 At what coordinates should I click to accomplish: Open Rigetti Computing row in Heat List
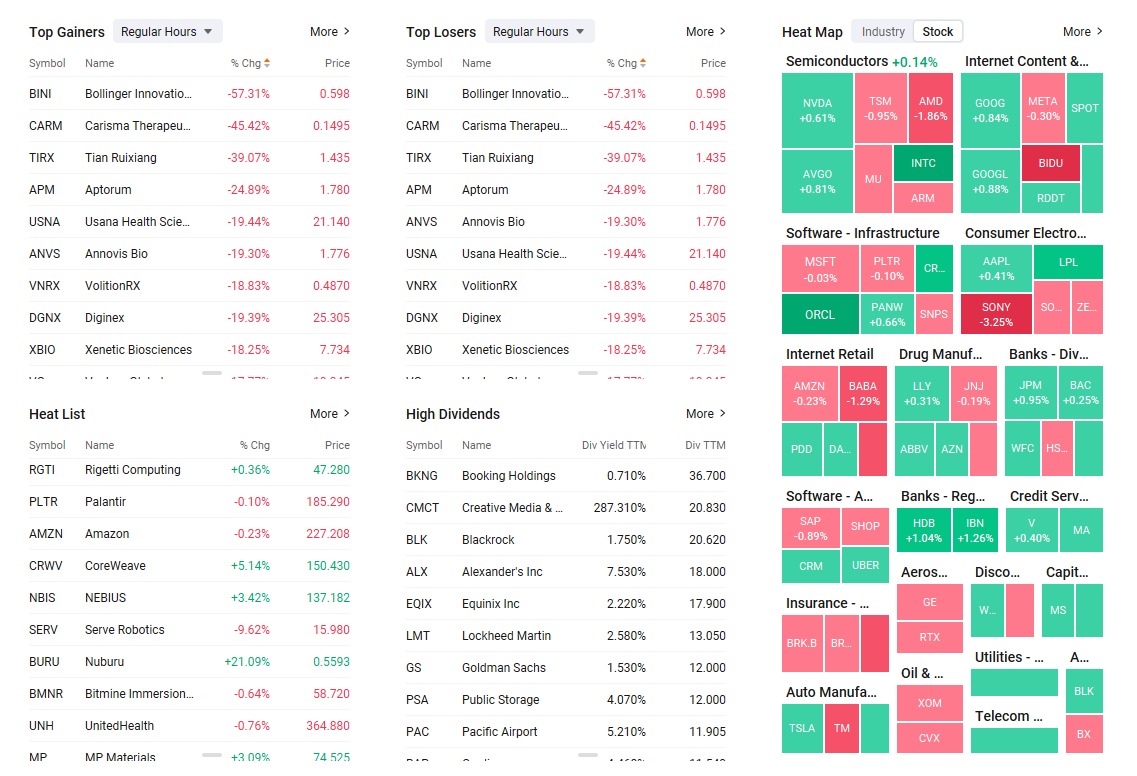coord(132,470)
